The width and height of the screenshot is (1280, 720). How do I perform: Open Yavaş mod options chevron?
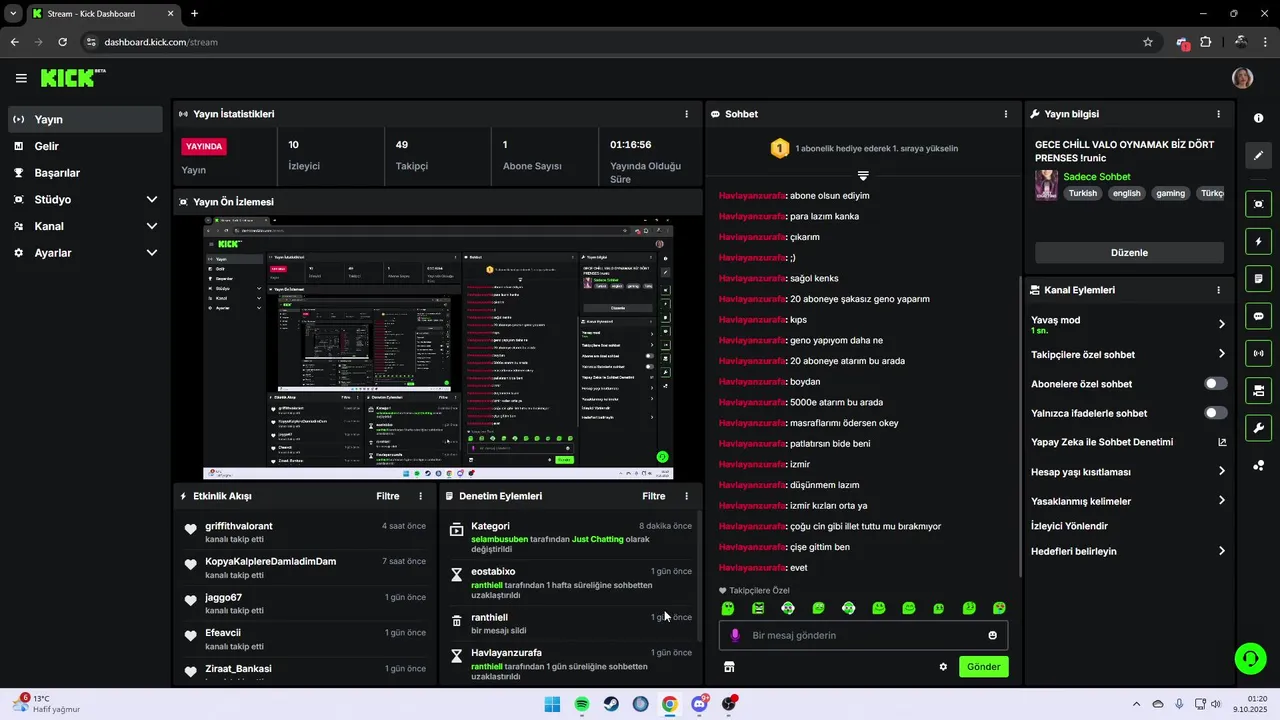click(1221, 324)
